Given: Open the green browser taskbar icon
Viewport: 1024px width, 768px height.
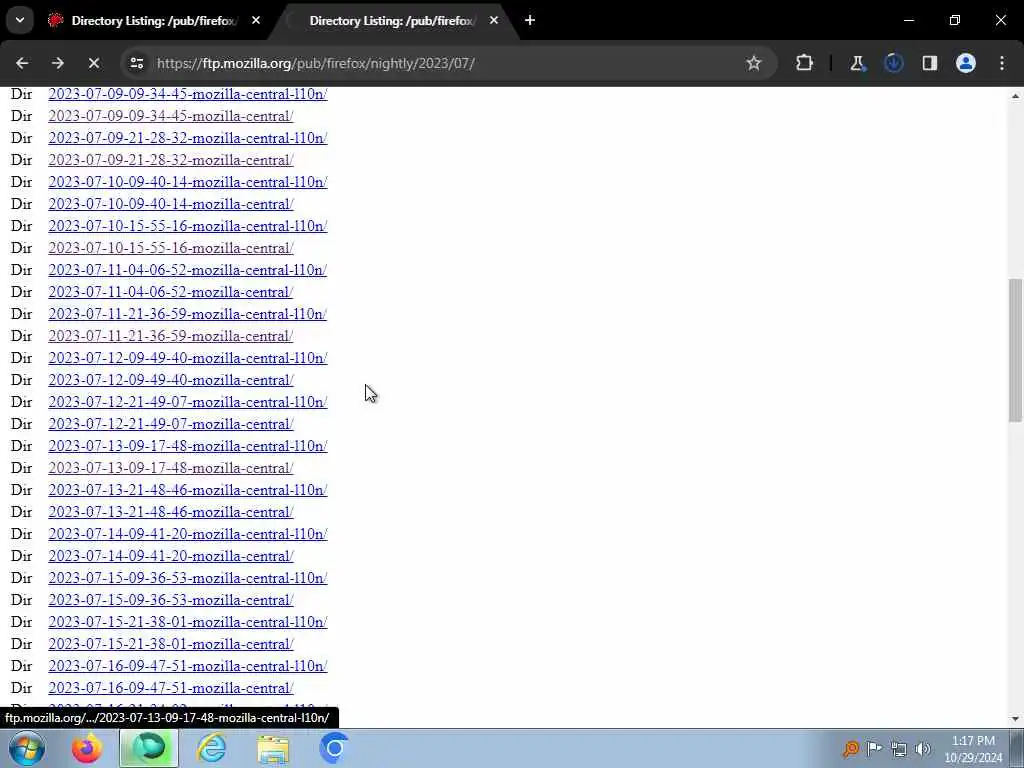Looking at the screenshot, I should (x=149, y=748).
